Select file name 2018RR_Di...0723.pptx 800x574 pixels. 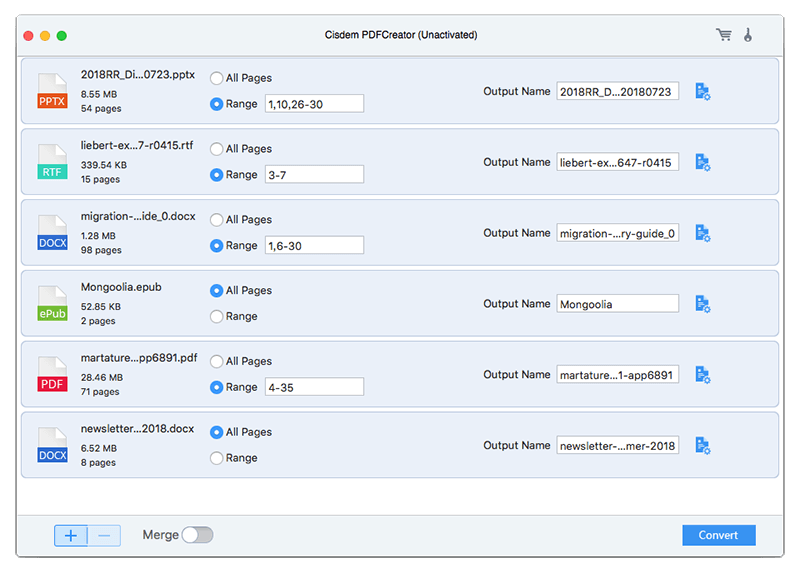click(138, 75)
